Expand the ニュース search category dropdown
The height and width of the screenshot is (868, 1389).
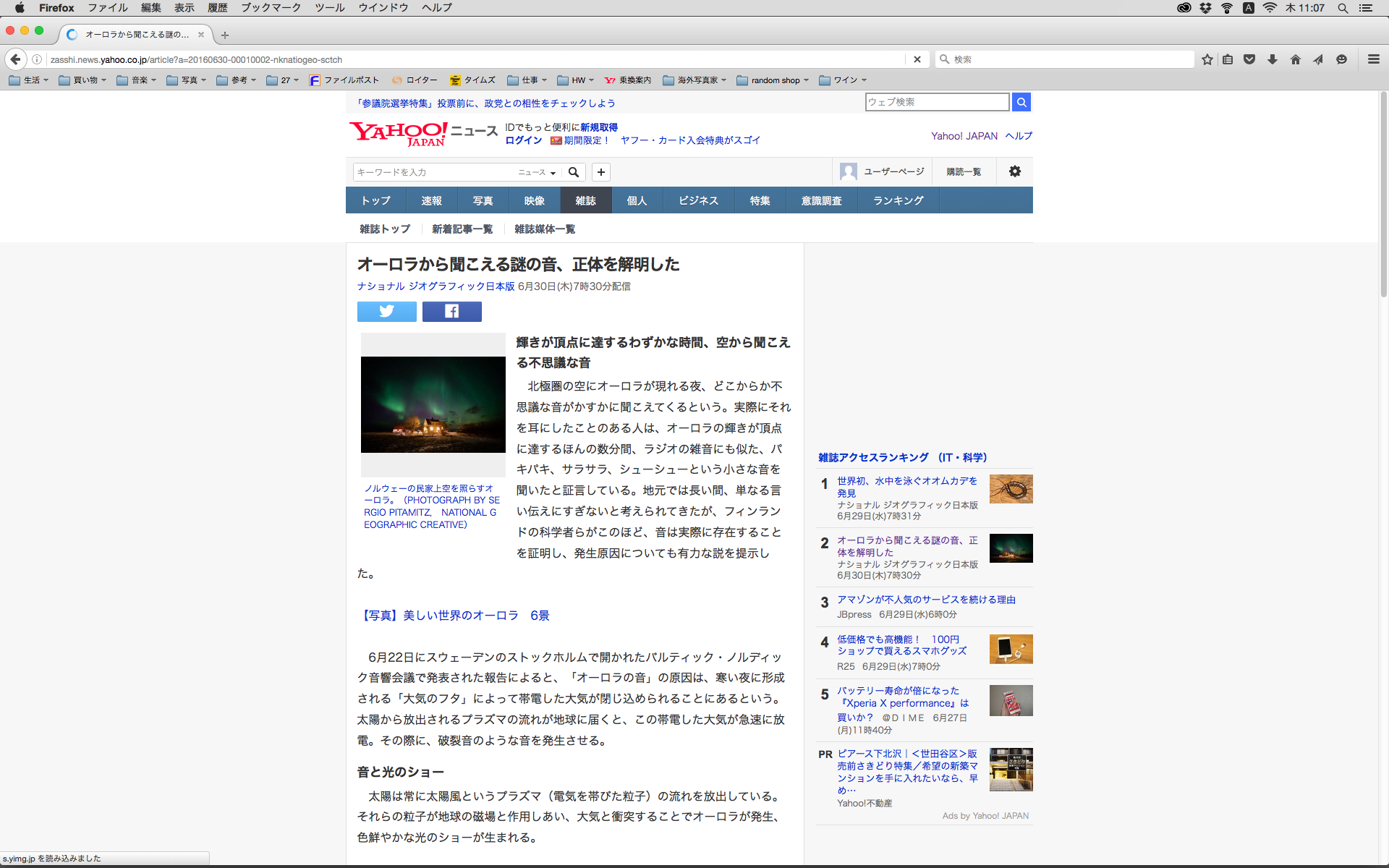pyautogui.click(x=537, y=172)
